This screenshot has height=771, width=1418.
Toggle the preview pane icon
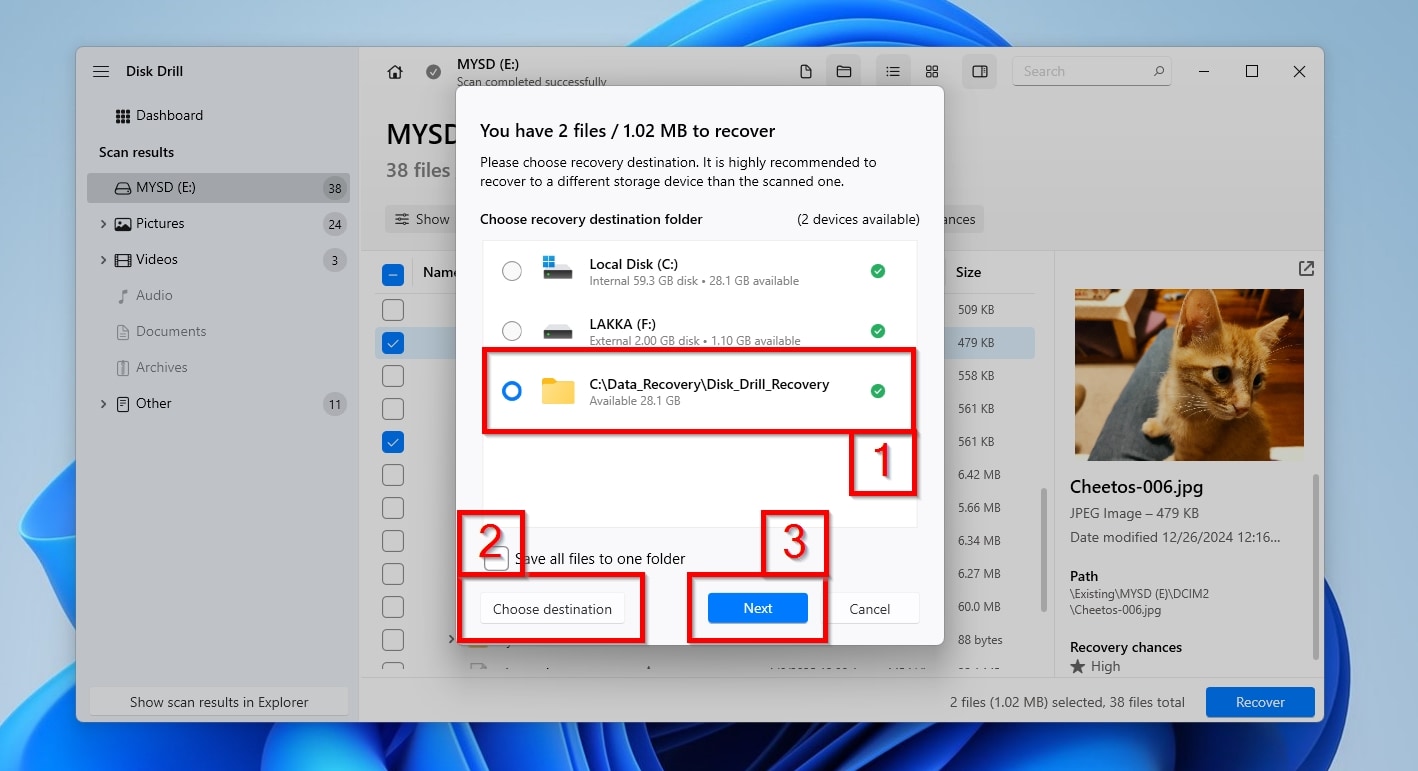click(980, 72)
